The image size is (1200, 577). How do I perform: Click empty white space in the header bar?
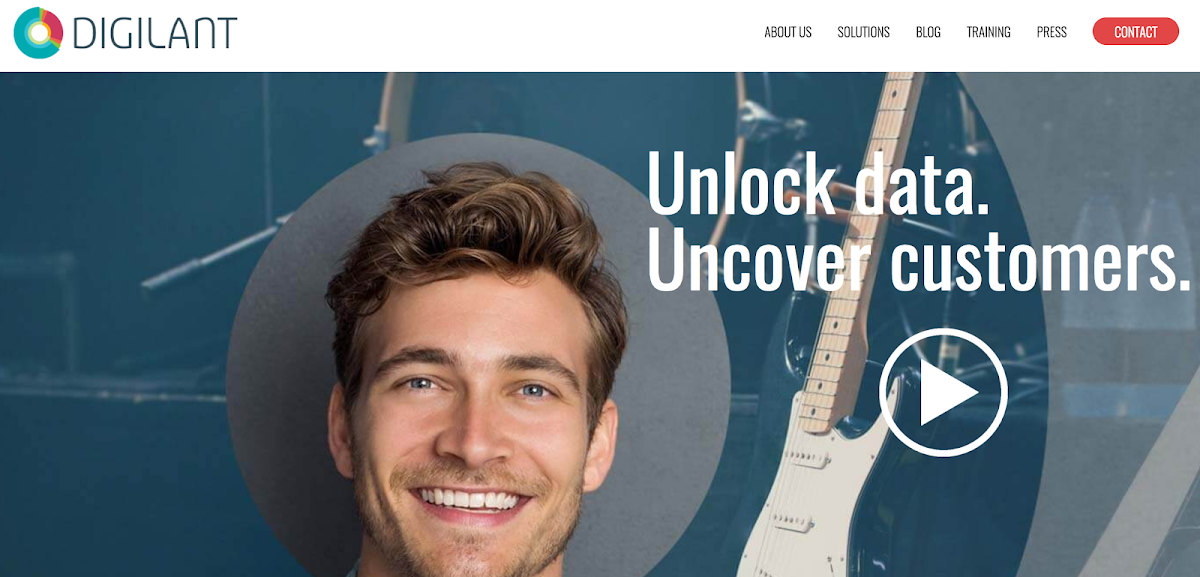coord(500,35)
